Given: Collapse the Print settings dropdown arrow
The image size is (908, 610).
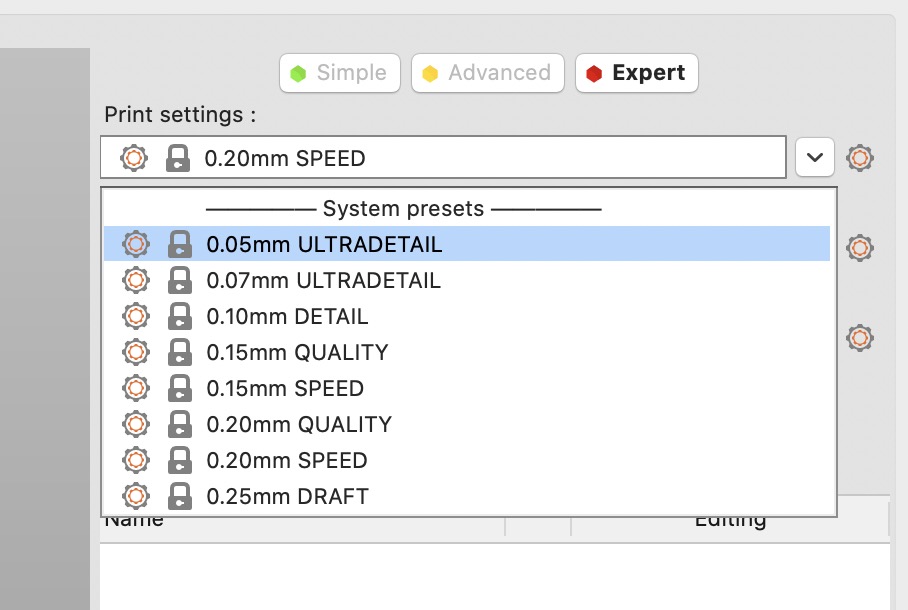Looking at the screenshot, I should (x=815, y=158).
